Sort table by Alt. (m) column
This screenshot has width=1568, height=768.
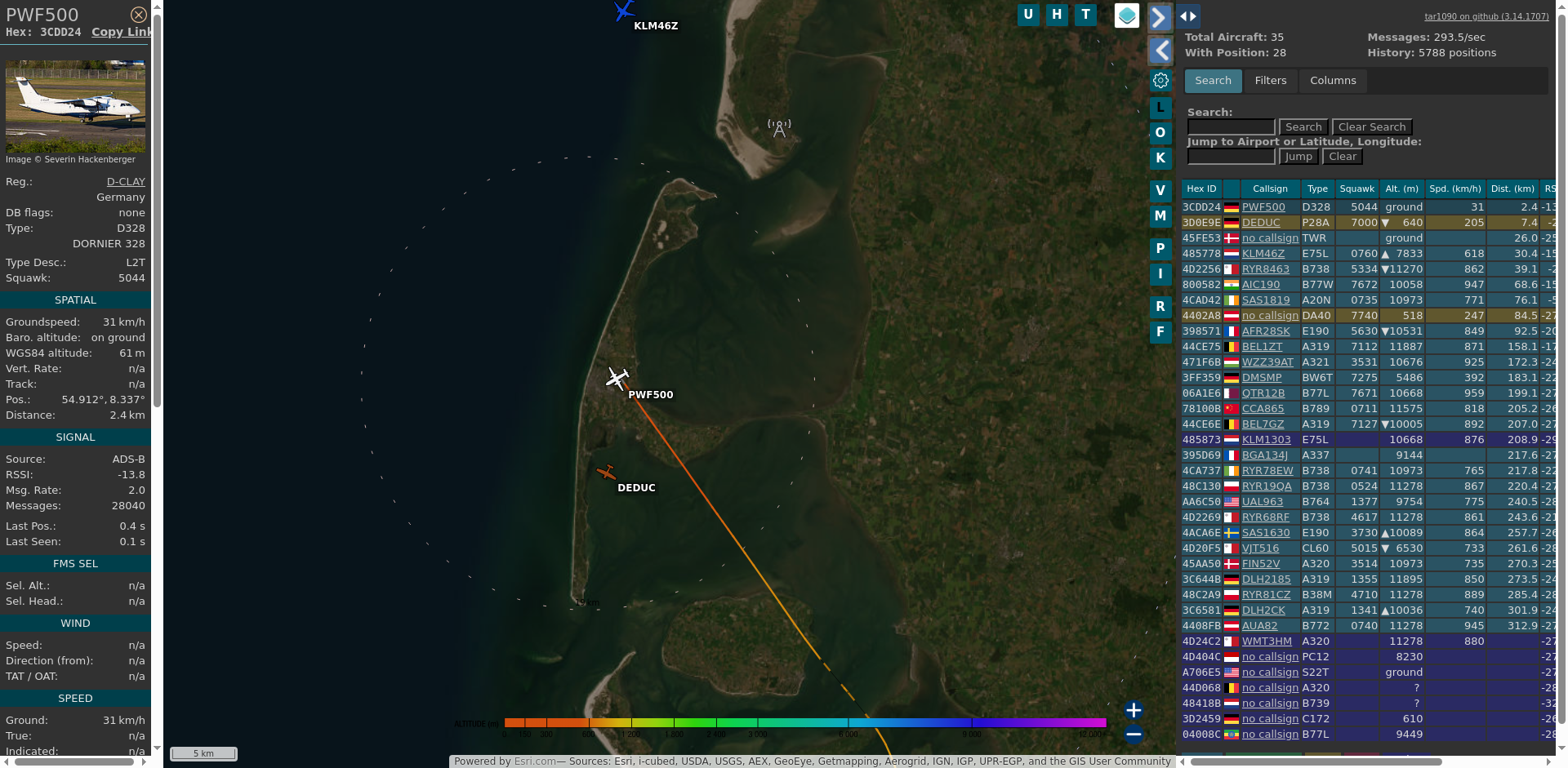(1401, 189)
